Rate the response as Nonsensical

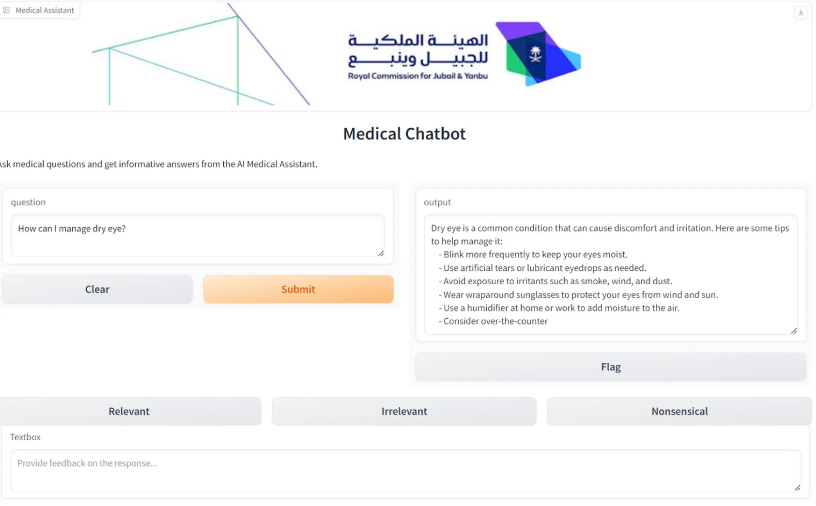point(679,411)
